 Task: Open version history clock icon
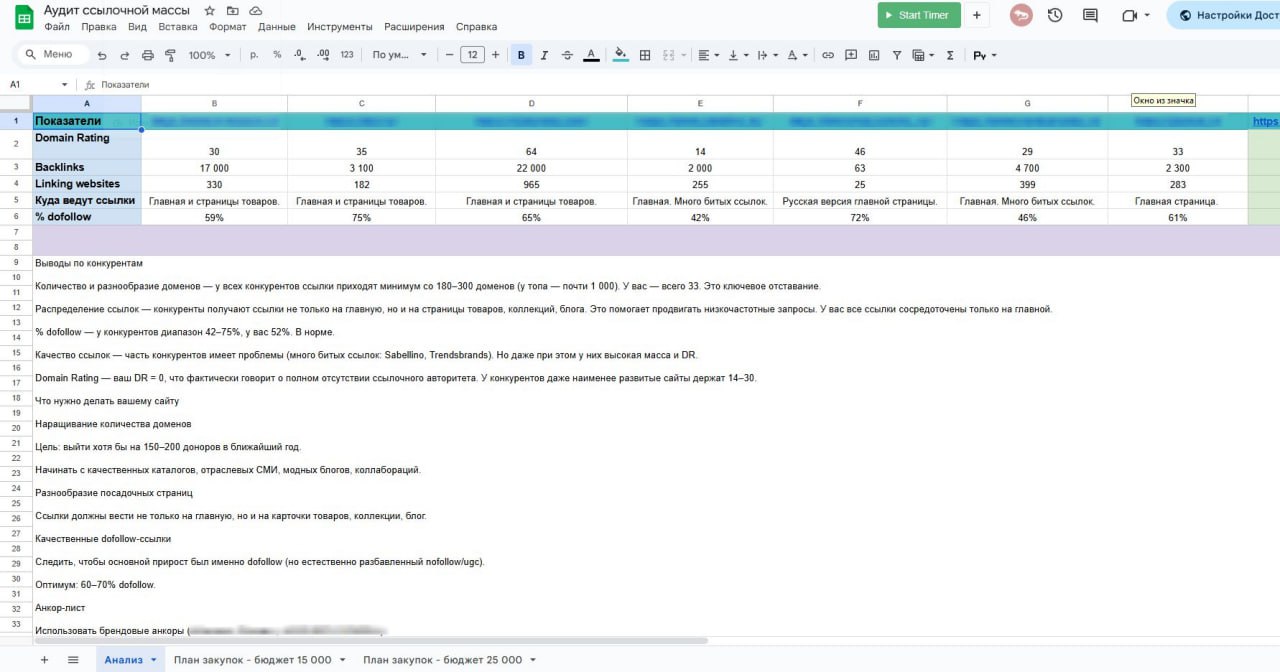1055,15
